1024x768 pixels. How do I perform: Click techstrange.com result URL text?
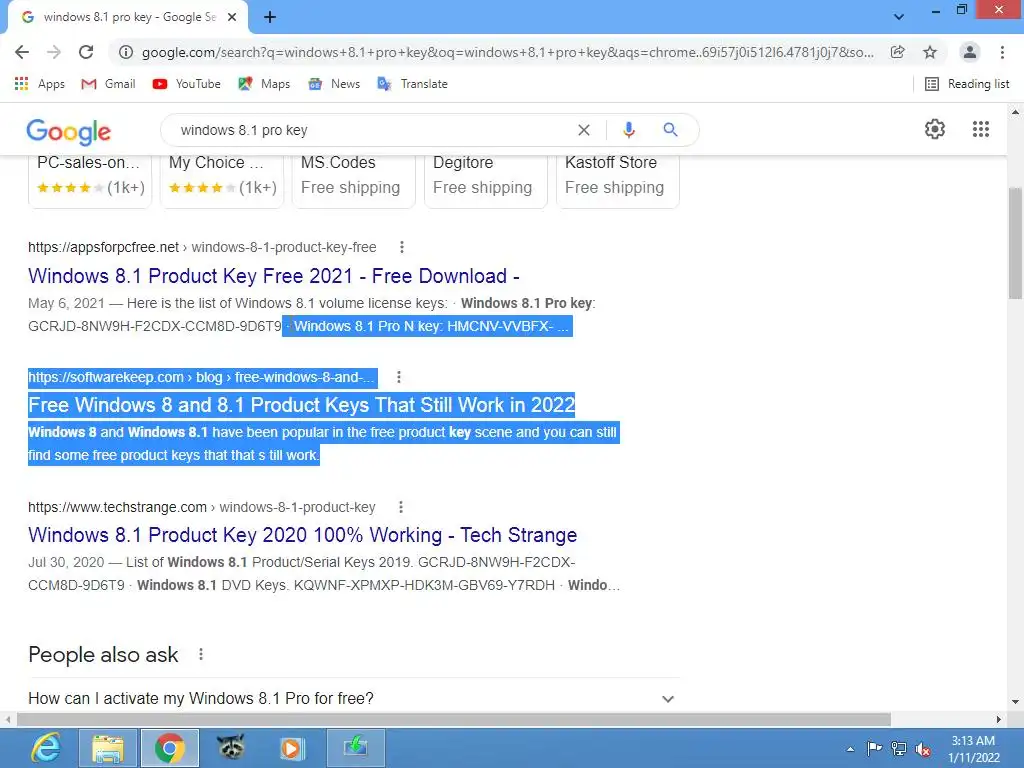(x=201, y=507)
